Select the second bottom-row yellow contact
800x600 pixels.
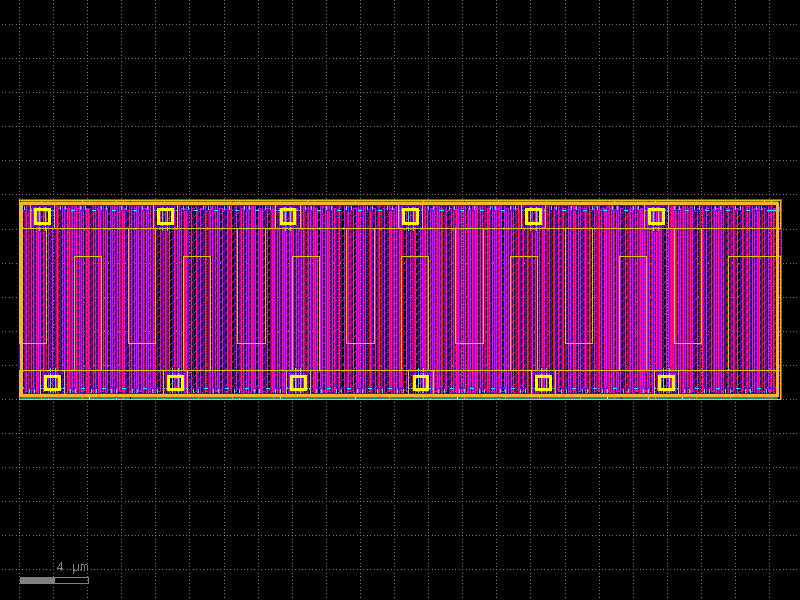coord(175,381)
